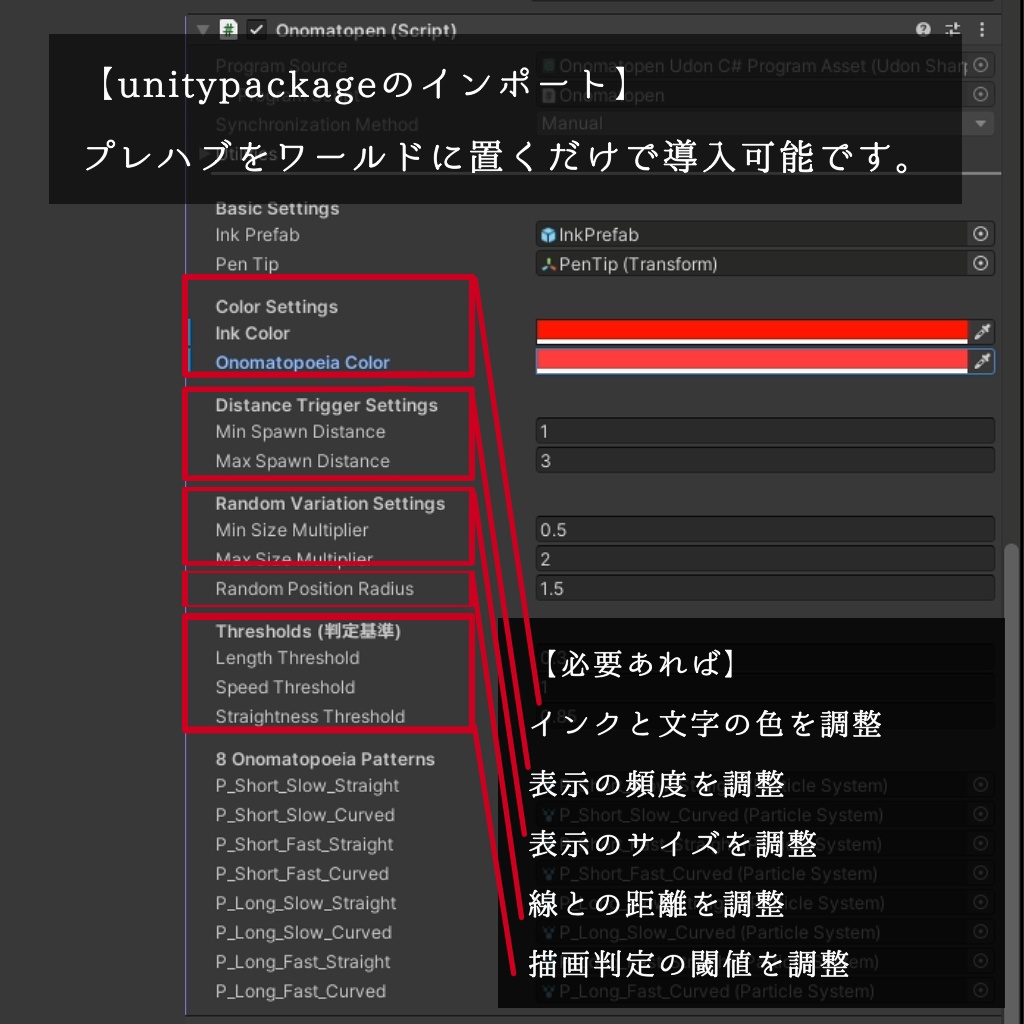Select the red Ink Color swatch
The image size is (1024, 1024).
point(750,331)
